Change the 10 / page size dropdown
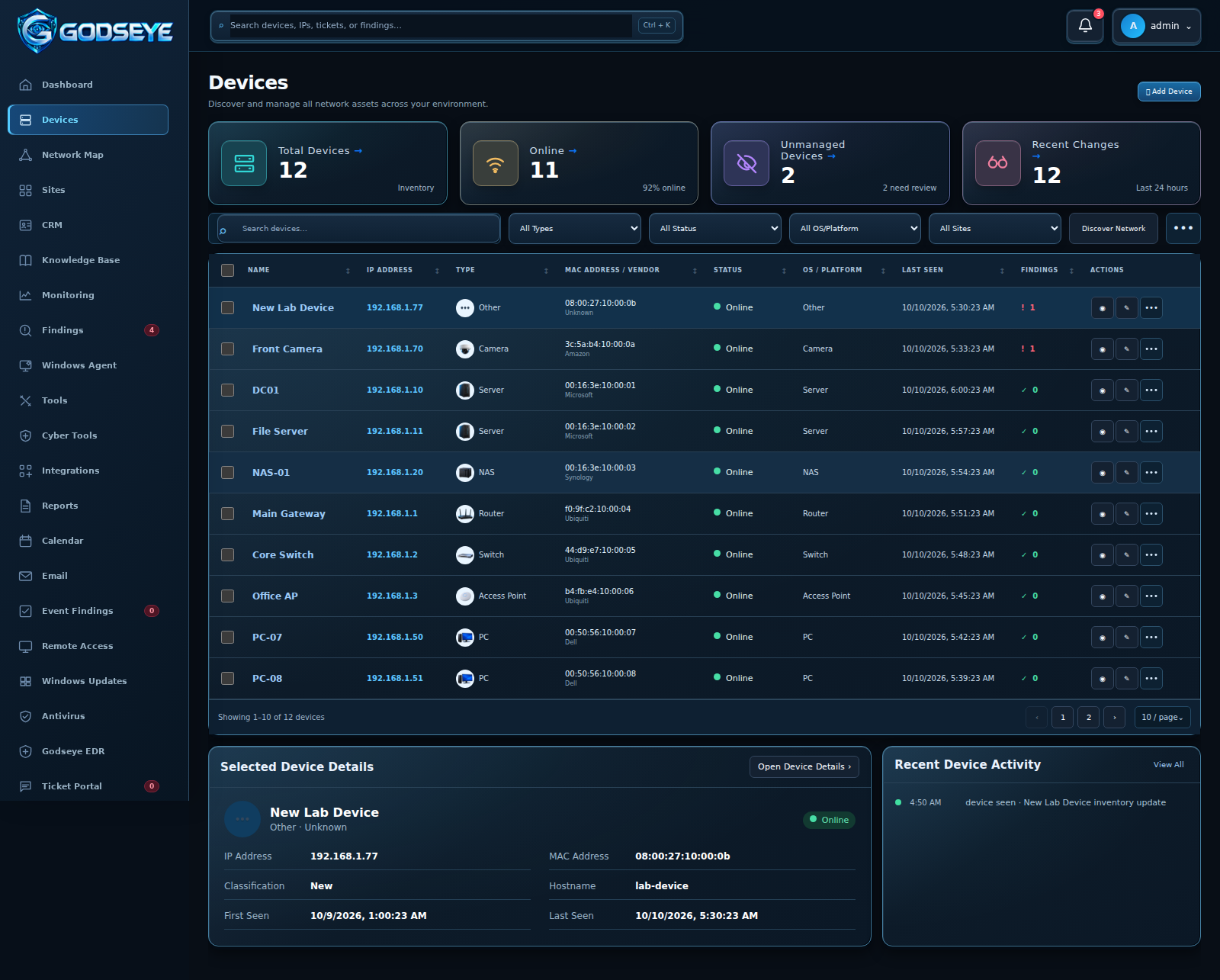This screenshot has width=1220, height=980. coord(1163,718)
